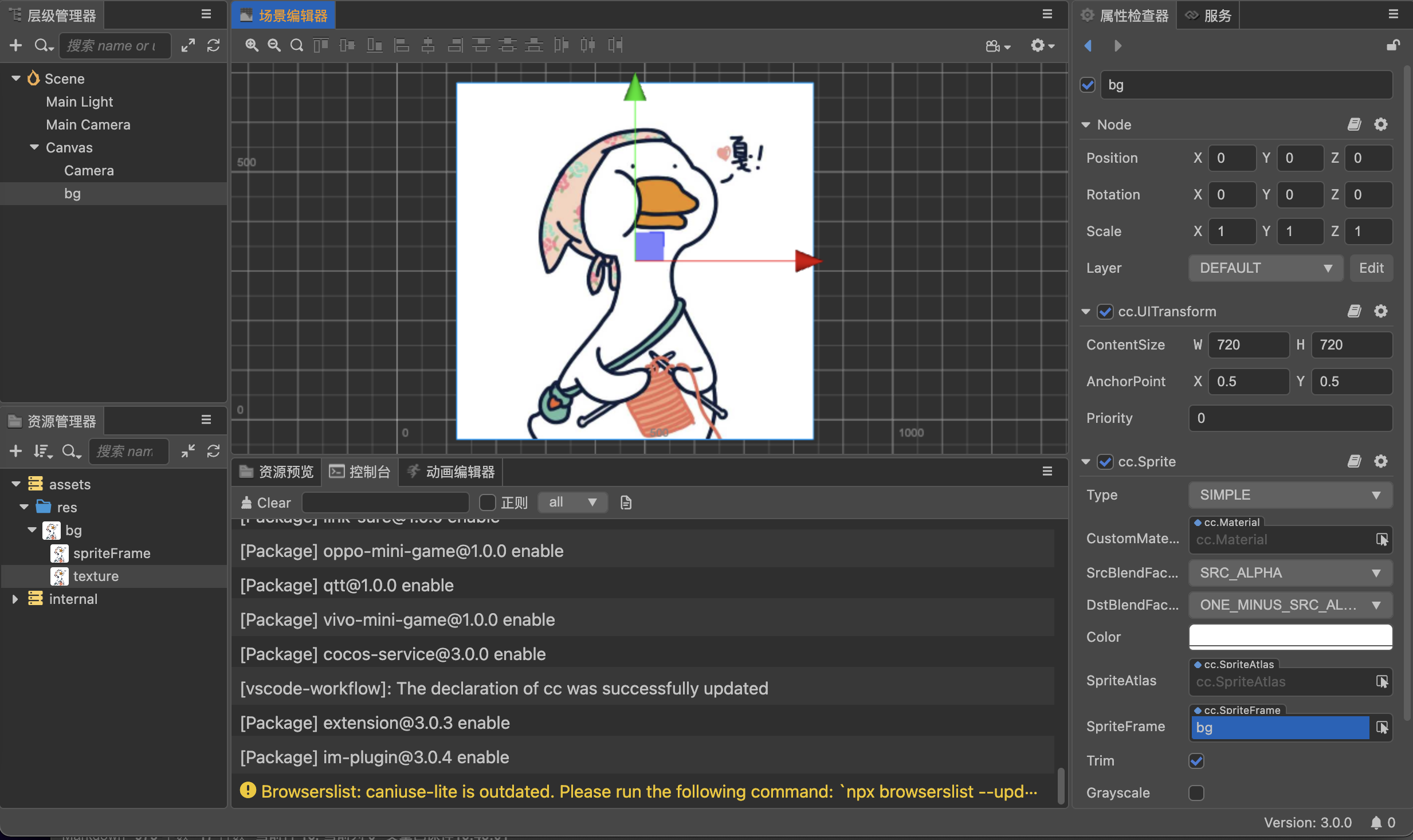
Task: Open the SrcBlendFactor SRC_ALPHA dropdown
Action: (1290, 573)
